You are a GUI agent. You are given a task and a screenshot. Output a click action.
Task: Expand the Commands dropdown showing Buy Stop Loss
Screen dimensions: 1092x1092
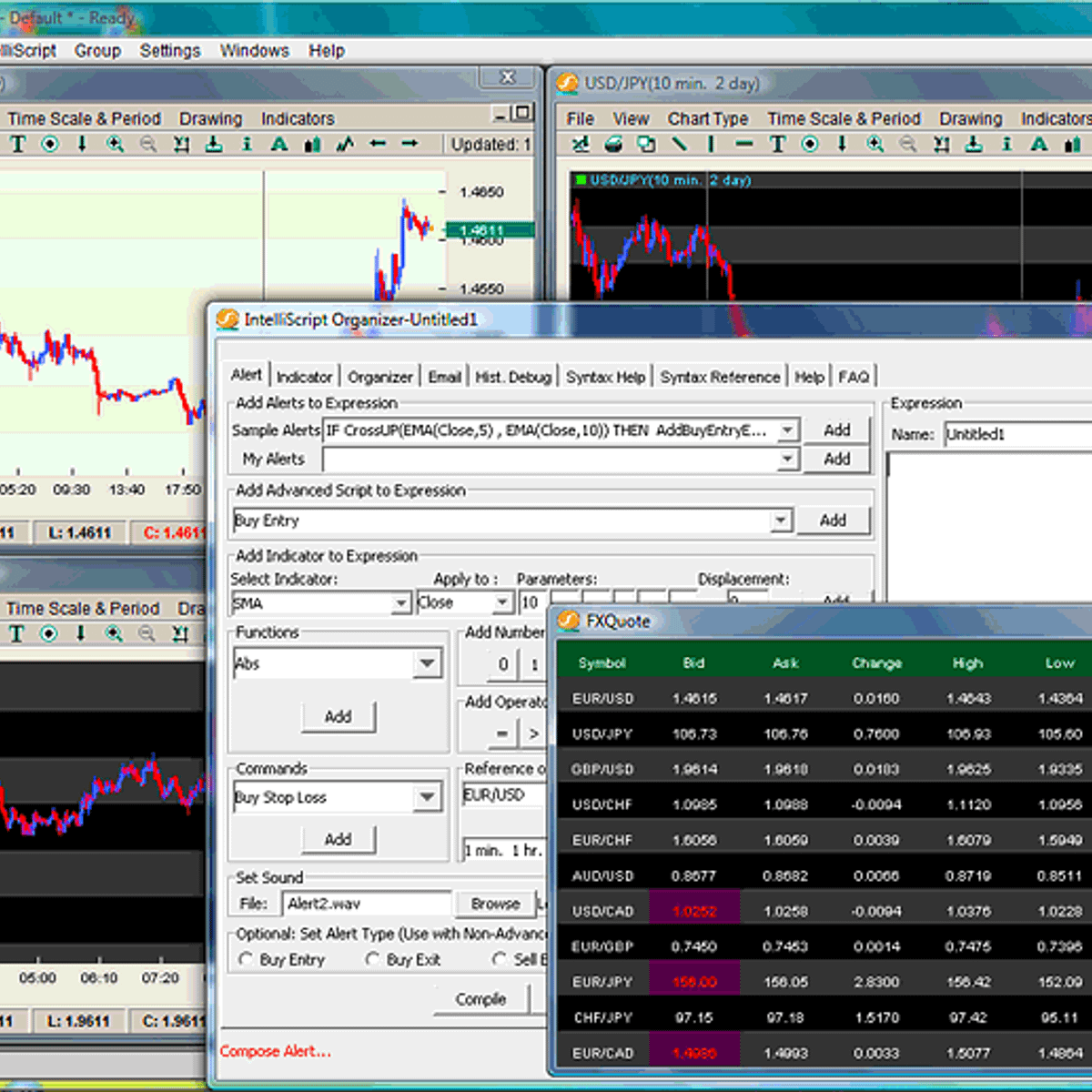click(428, 798)
